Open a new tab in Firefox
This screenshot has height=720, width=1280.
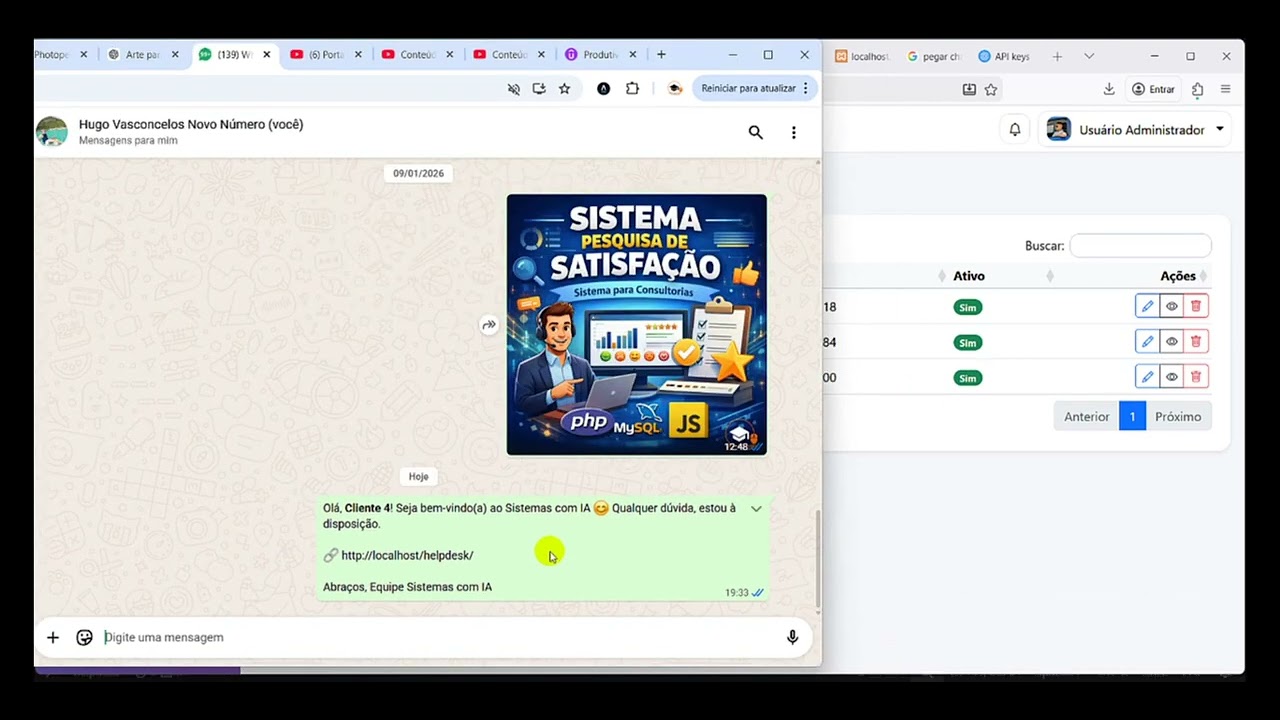click(1057, 56)
